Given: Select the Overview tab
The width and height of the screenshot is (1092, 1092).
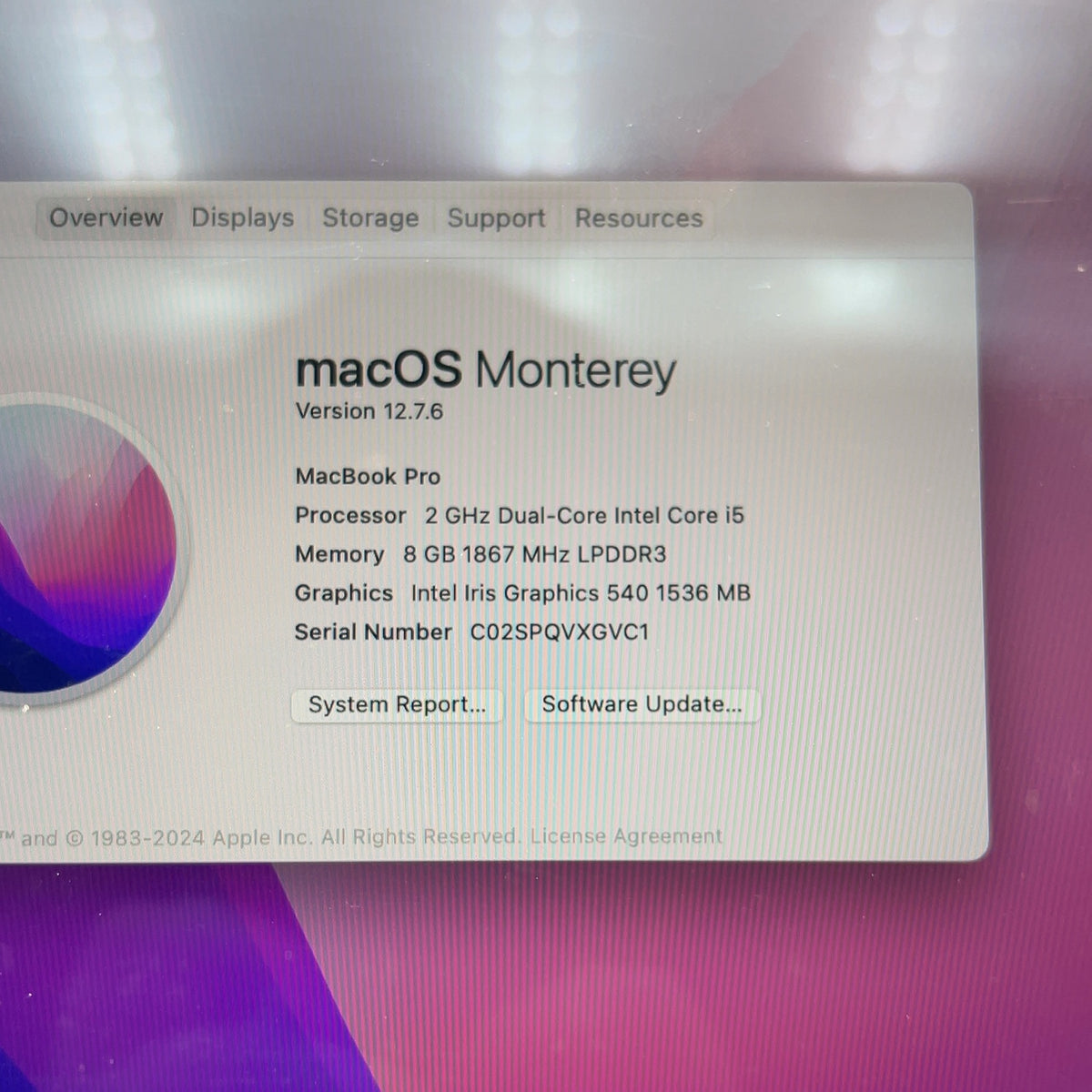Looking at the screenshot, I should [106, 218].
